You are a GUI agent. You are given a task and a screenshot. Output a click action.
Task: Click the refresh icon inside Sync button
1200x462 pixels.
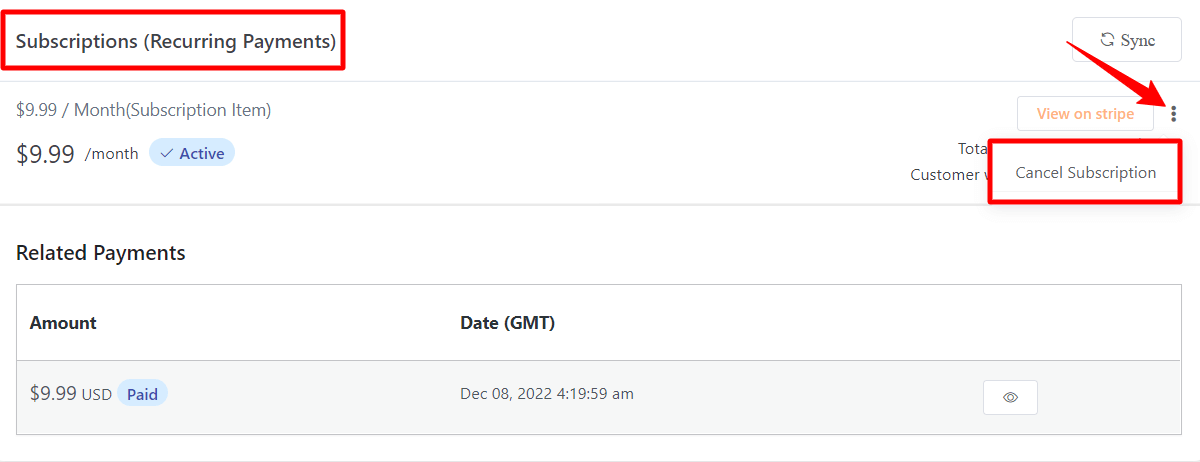click(1106, 40)
